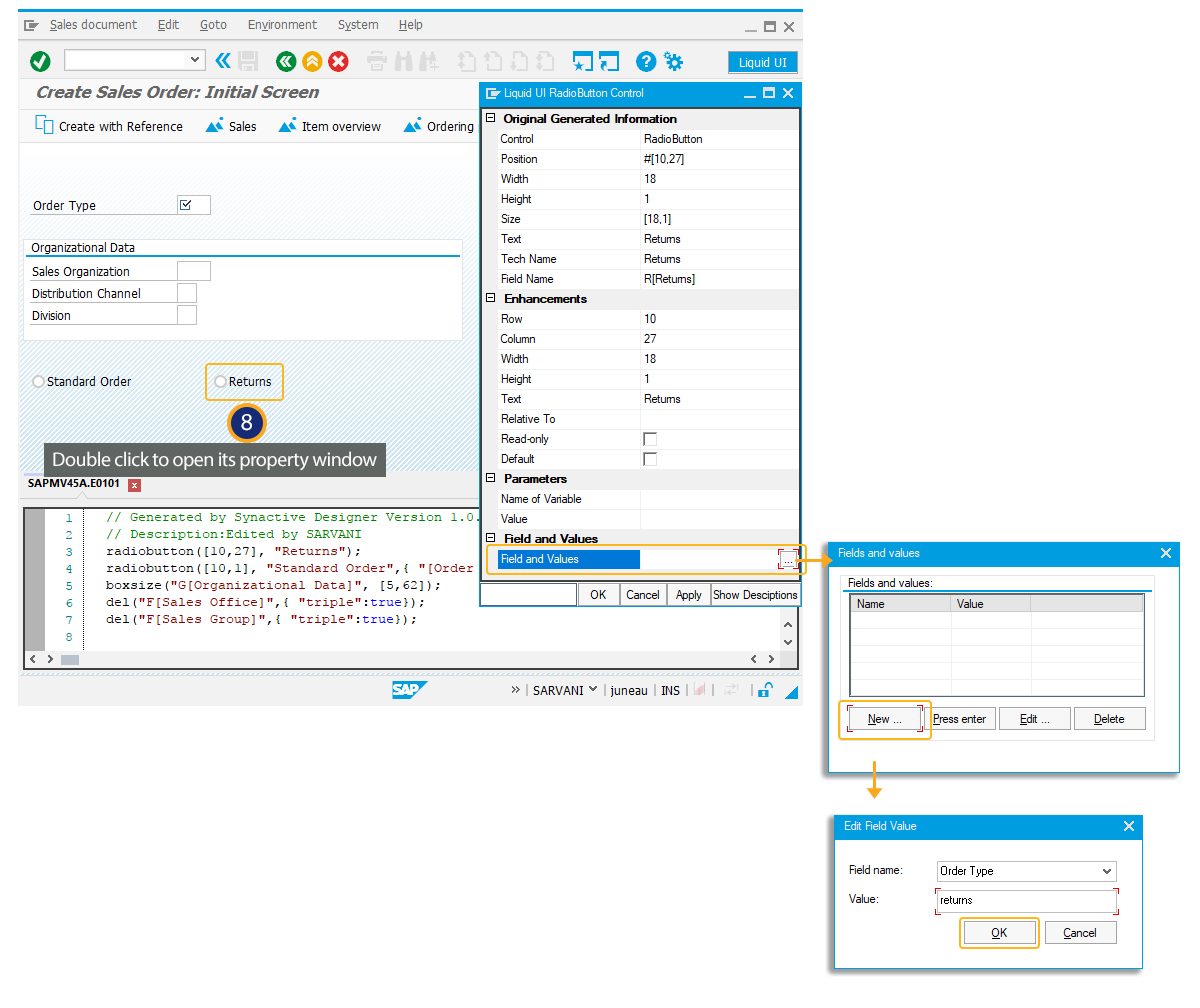Click the code editor horizontal scrollbar thumb
The image size is (1200, 1008).
pyautogui.click(x=69, y=660)
